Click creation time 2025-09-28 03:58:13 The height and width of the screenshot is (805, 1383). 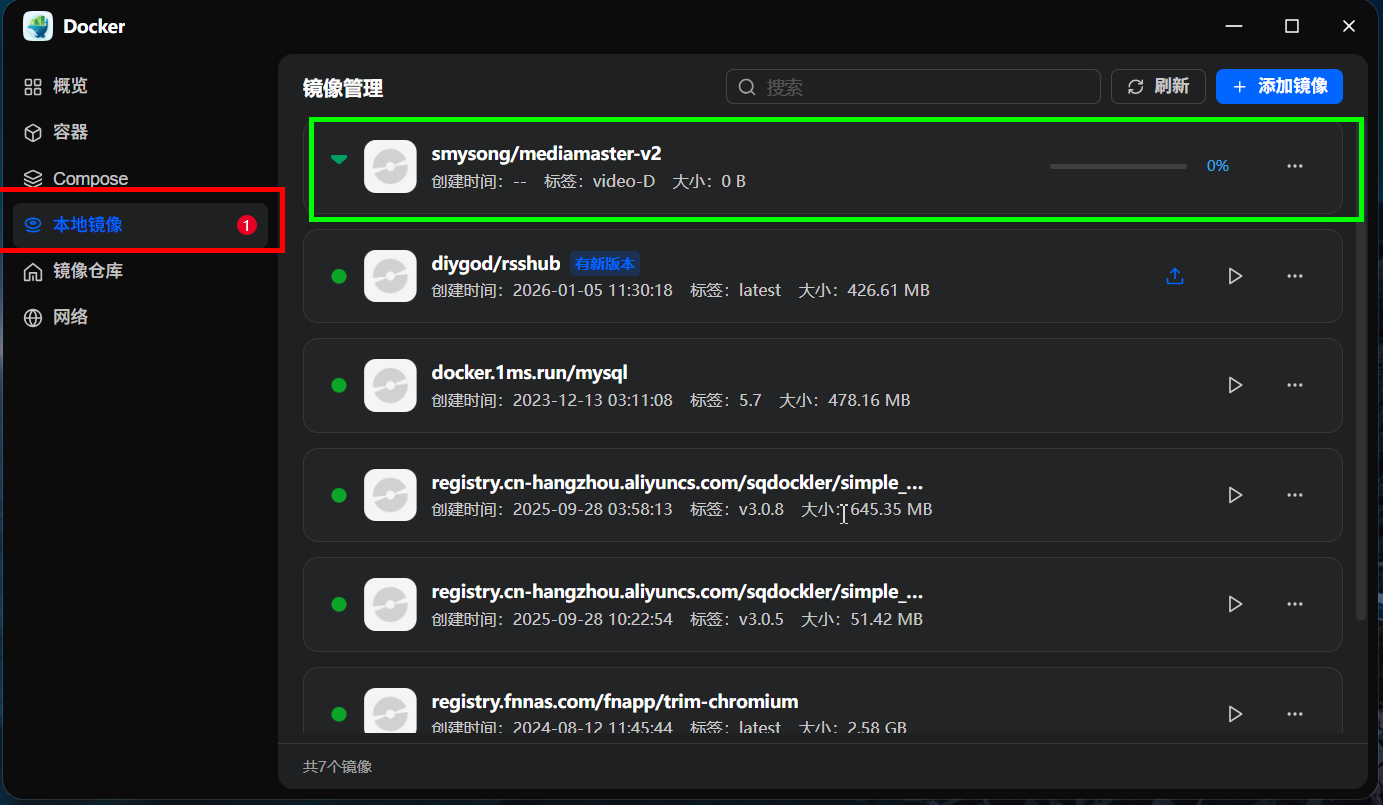[593, 509]
